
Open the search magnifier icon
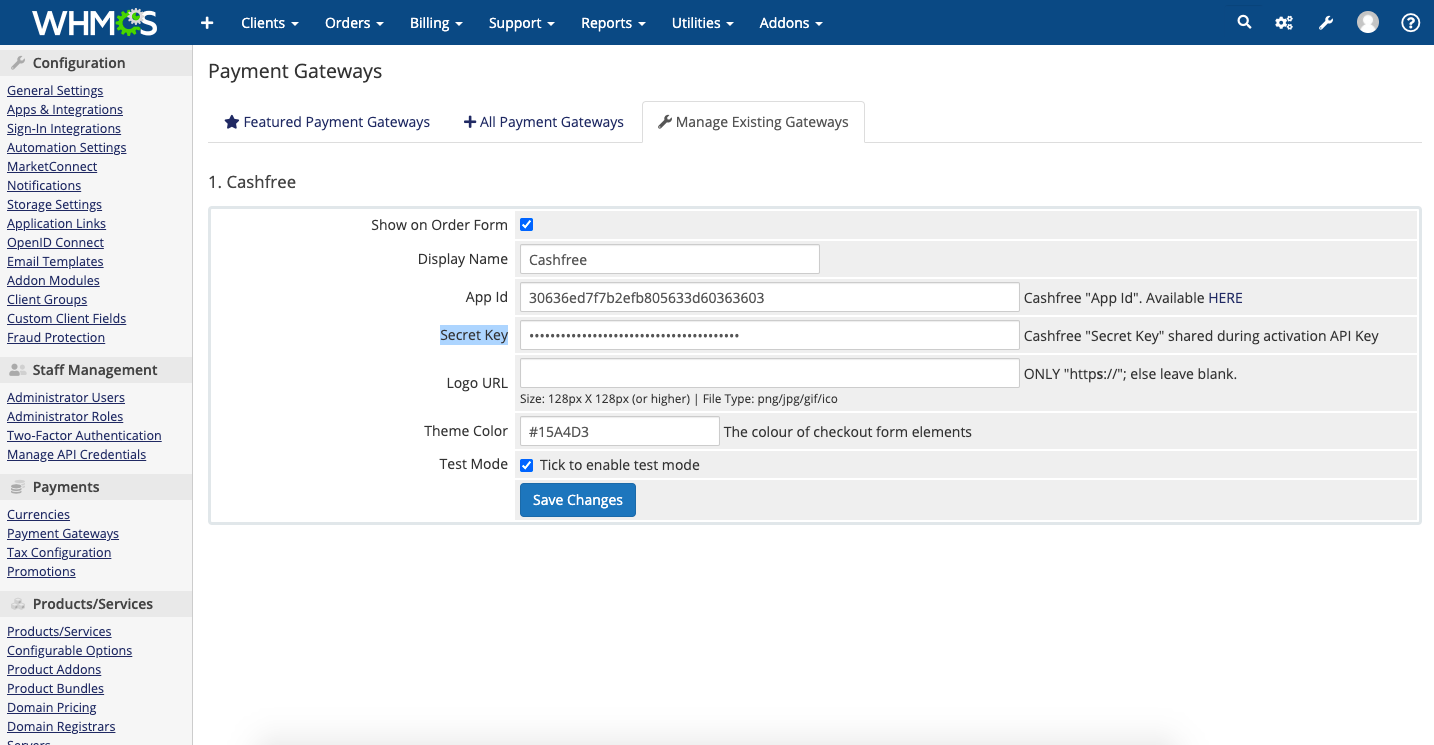(x=1244, y=22)
